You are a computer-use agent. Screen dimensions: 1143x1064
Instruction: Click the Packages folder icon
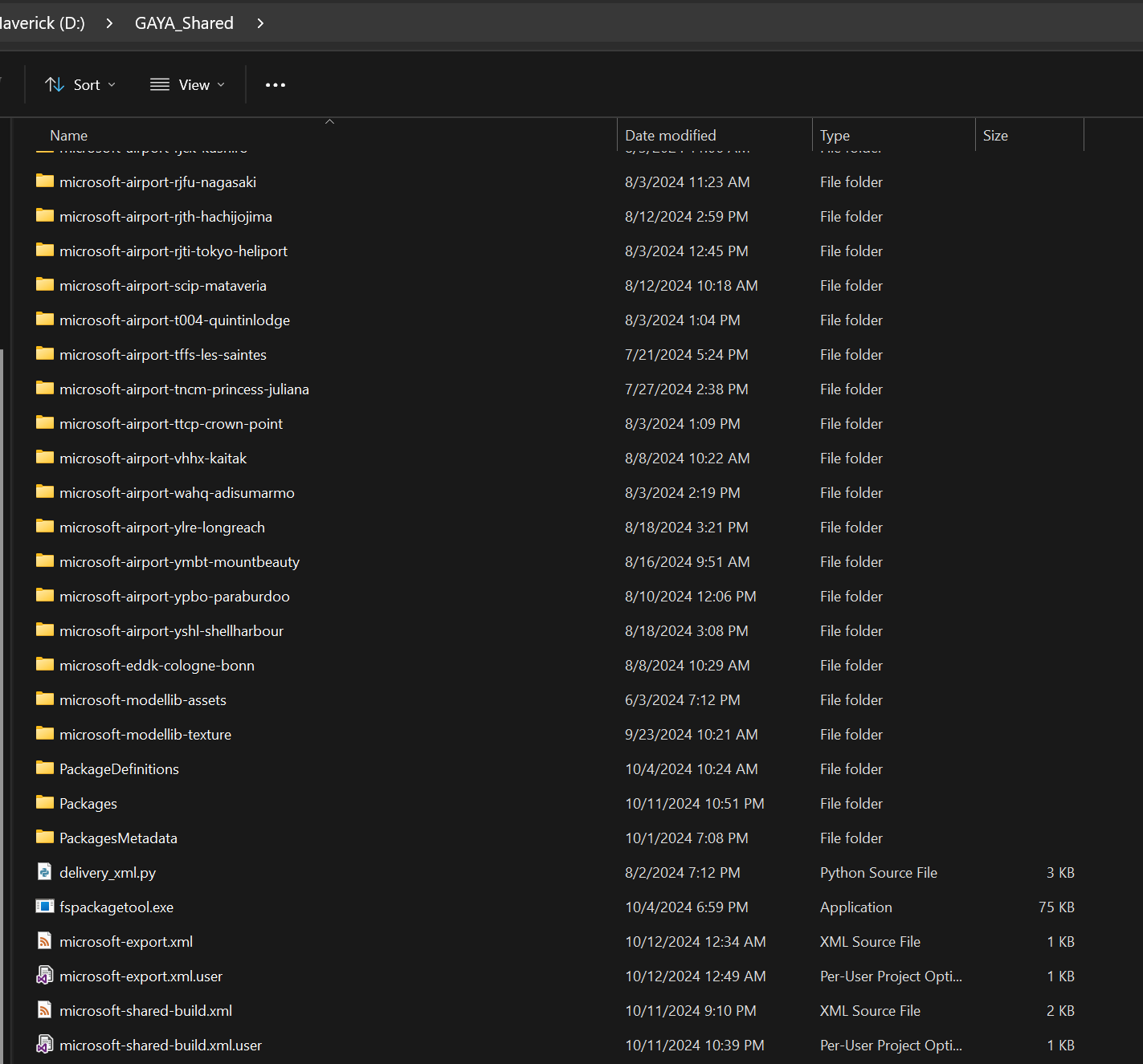pos(45,803)
